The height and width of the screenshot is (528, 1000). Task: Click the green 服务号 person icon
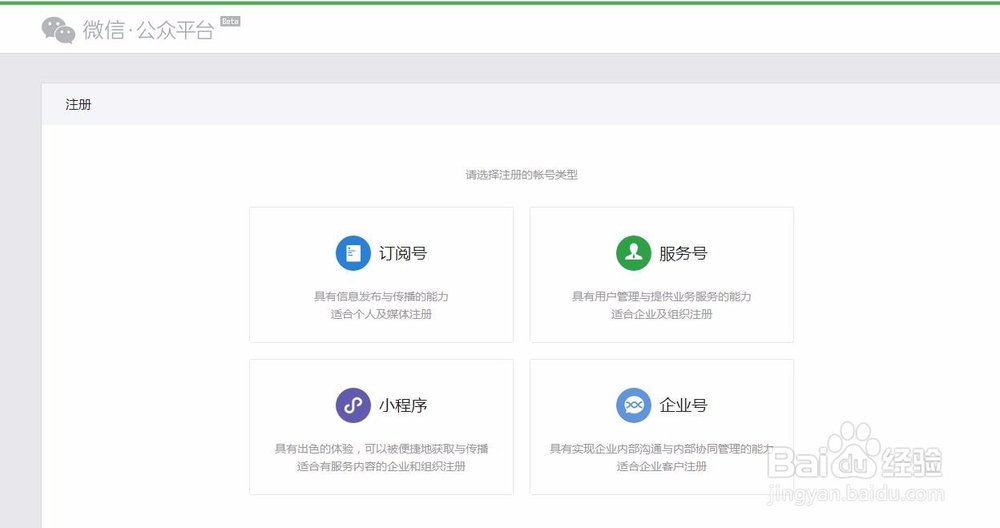point(633,253)
